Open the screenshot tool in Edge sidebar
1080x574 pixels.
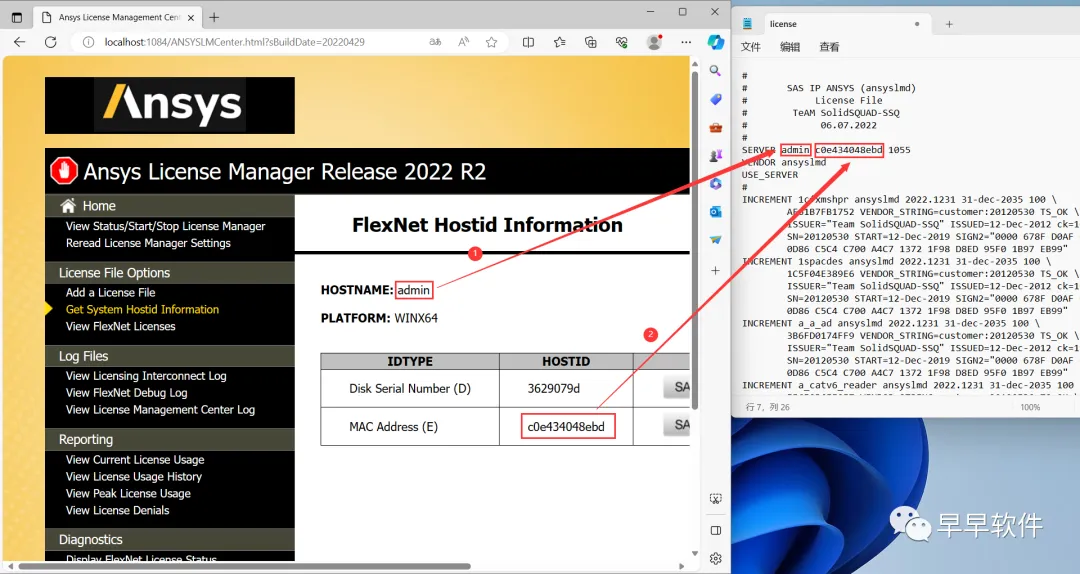pos(716,498)
